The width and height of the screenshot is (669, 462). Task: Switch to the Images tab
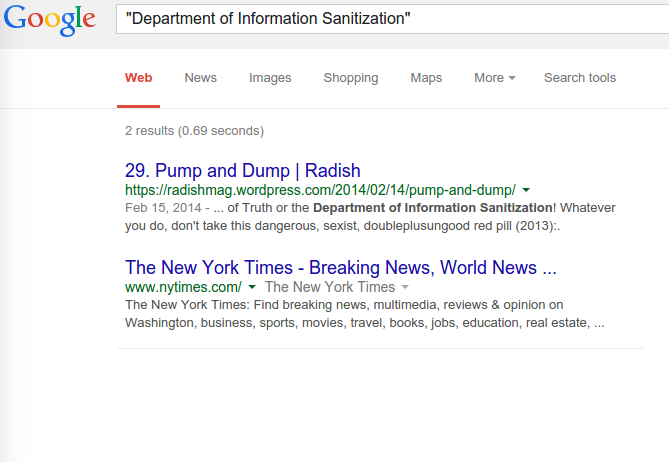point(270,78)
